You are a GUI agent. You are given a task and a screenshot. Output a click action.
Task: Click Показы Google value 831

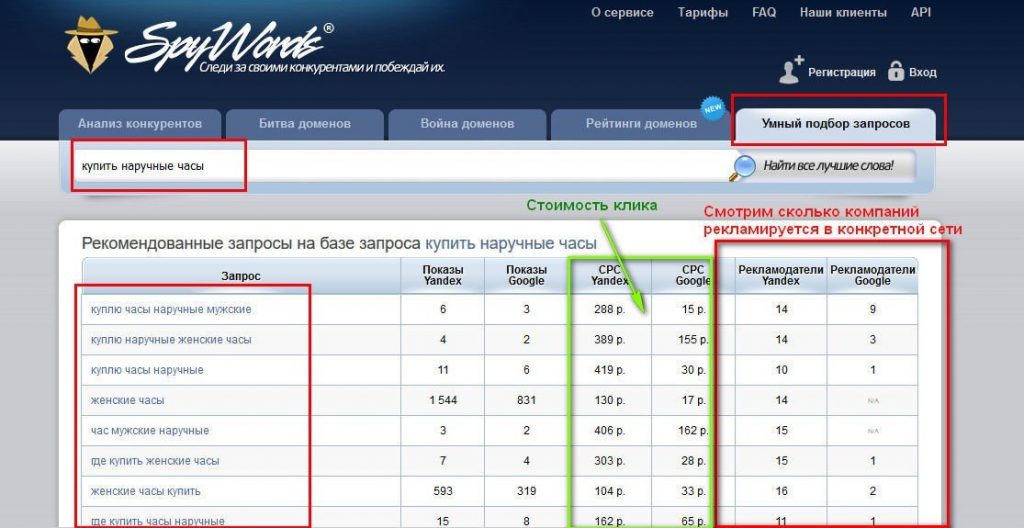pyautogui.click(x=526, y=401)
